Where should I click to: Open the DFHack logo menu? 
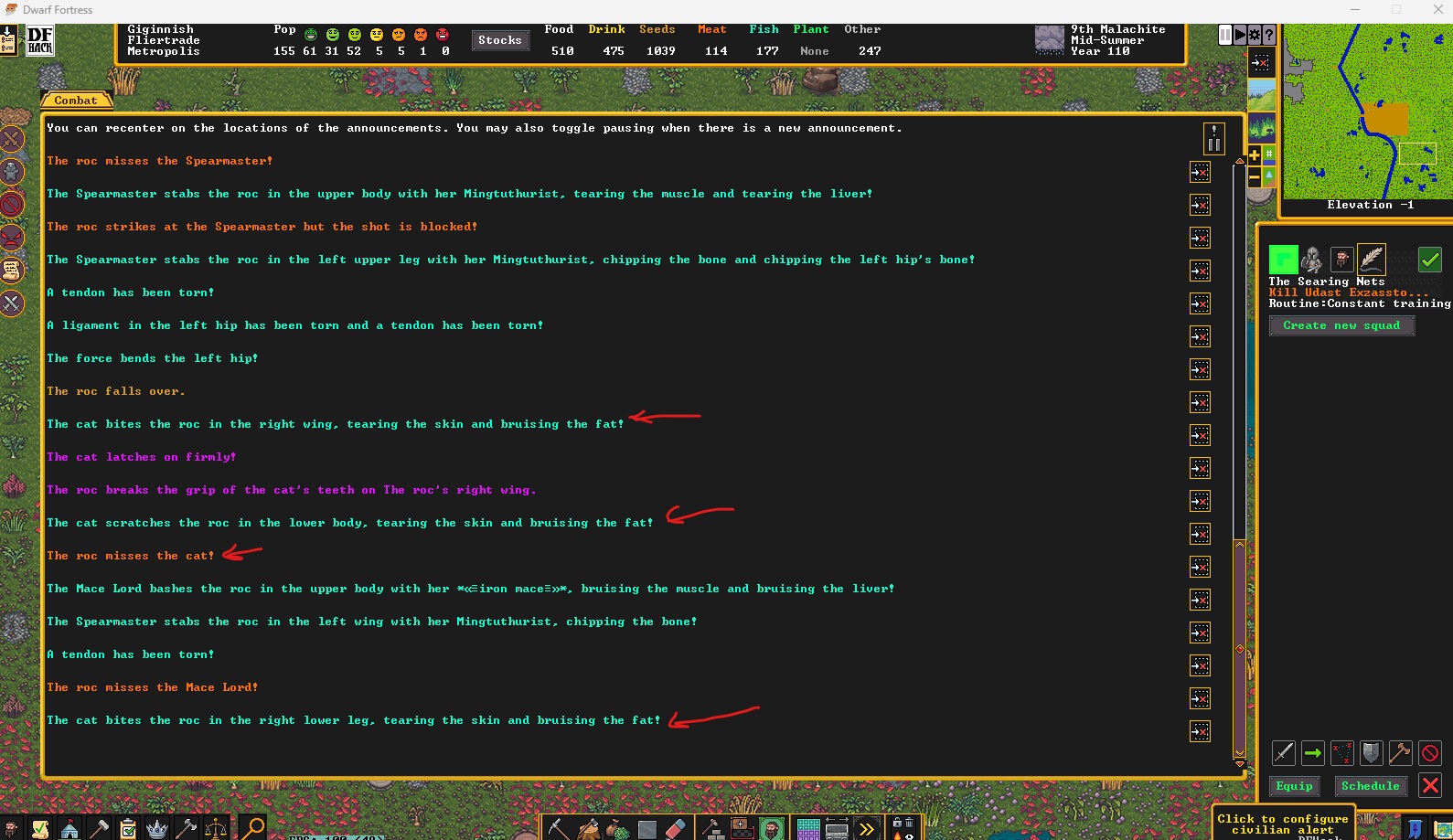click(x=40, y=40)
